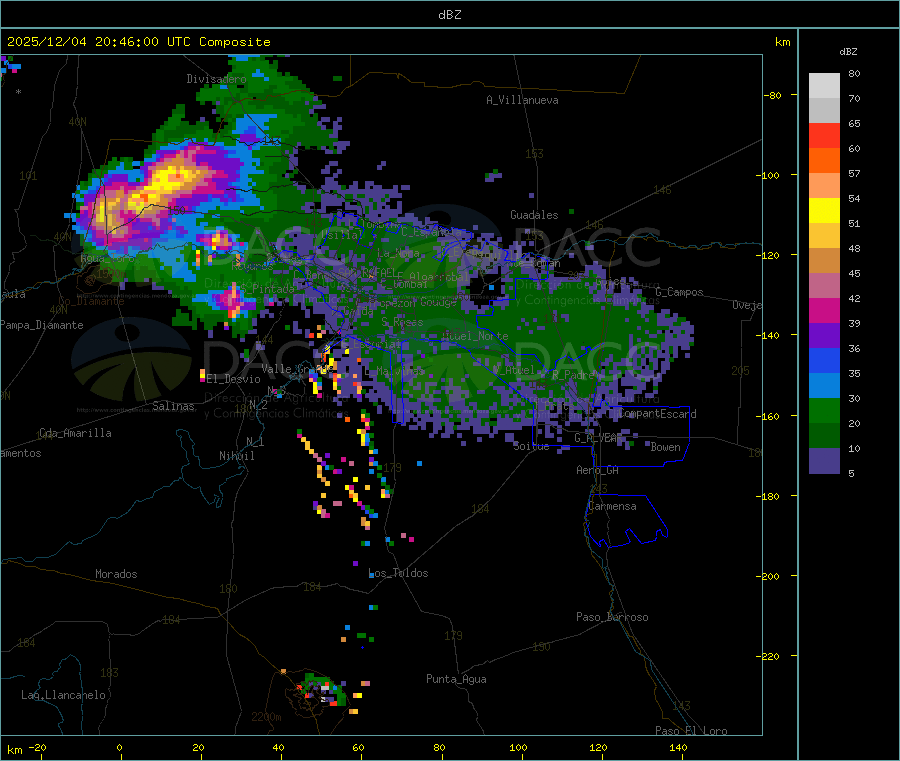Click the 'Paso_Barroso' map label
Viewport: 900px width, 761px height.
(x=612, y=617)
